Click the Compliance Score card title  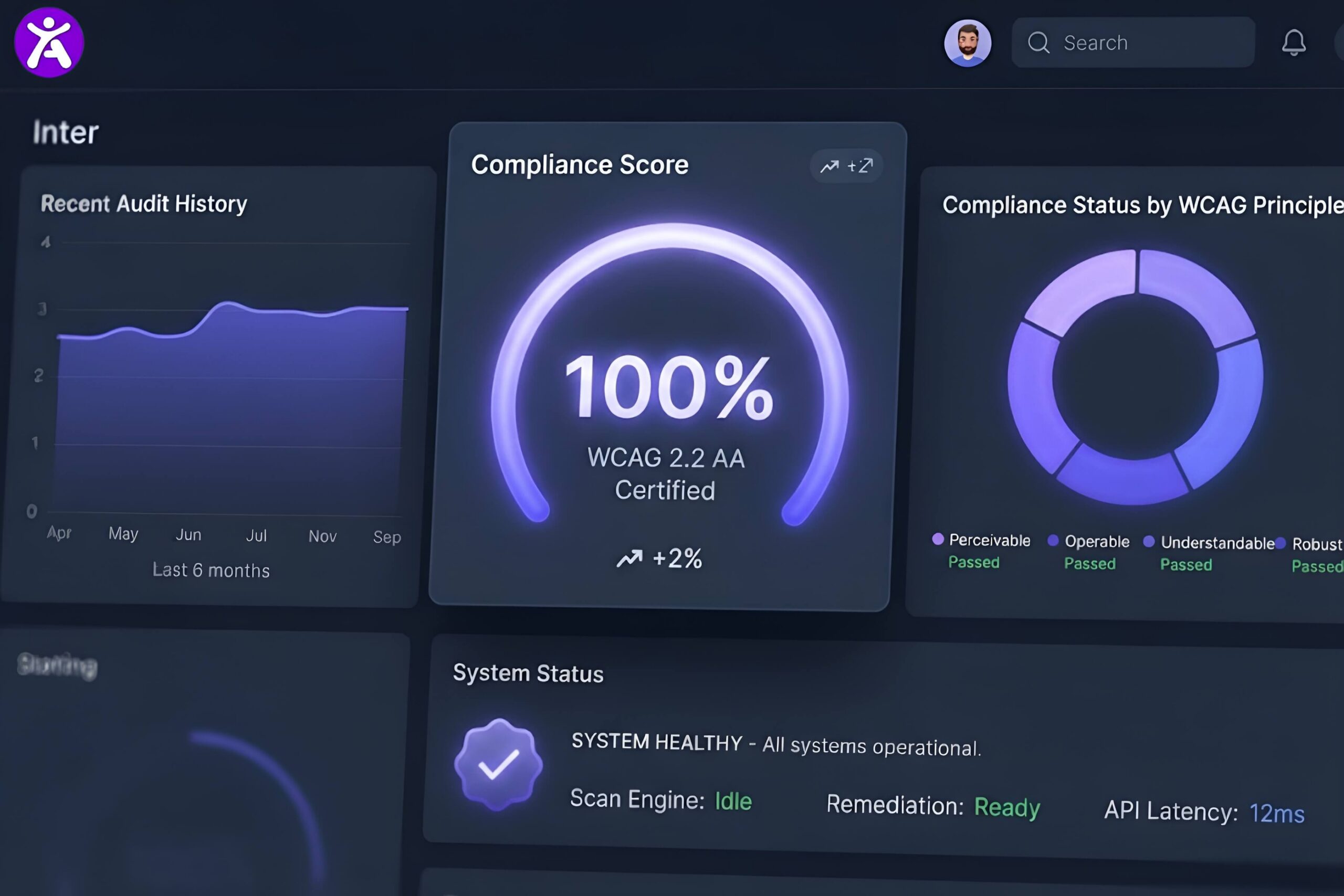[x=580, y=165]
